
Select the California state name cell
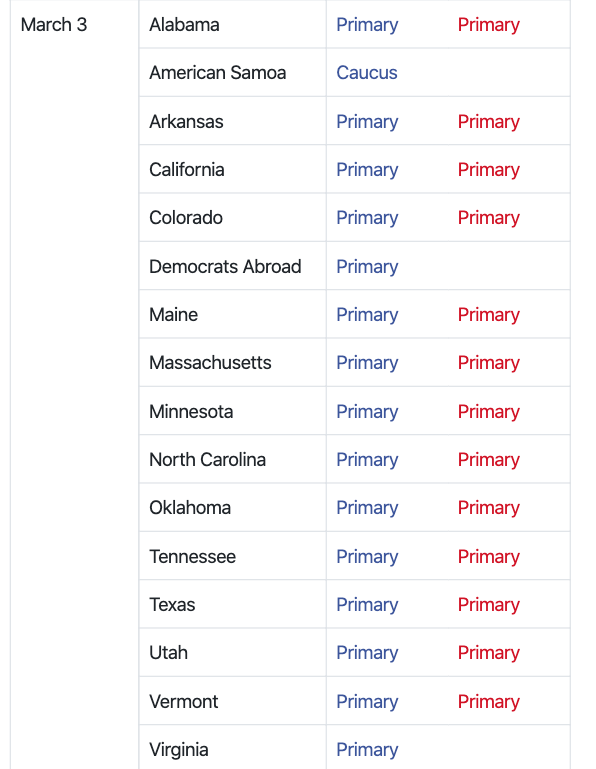233,169
